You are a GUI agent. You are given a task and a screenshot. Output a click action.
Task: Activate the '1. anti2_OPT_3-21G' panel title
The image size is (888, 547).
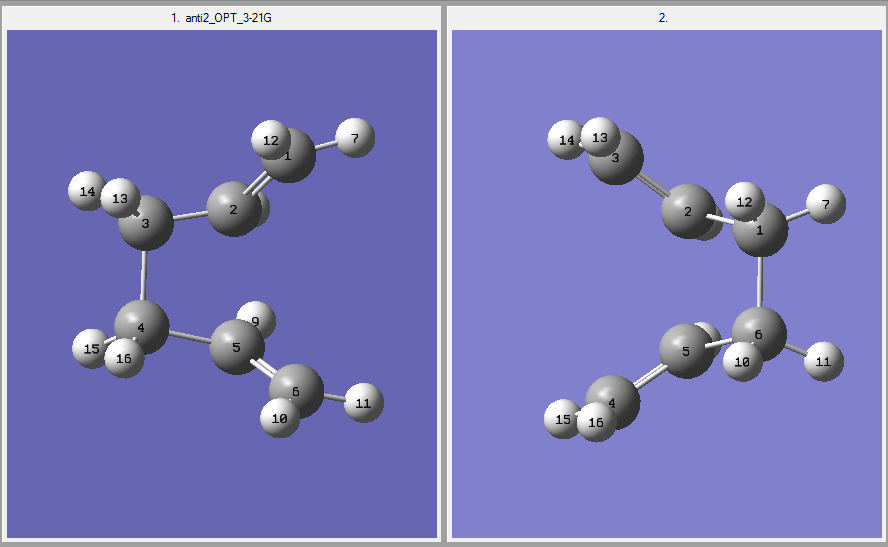[x=221, y=18]
